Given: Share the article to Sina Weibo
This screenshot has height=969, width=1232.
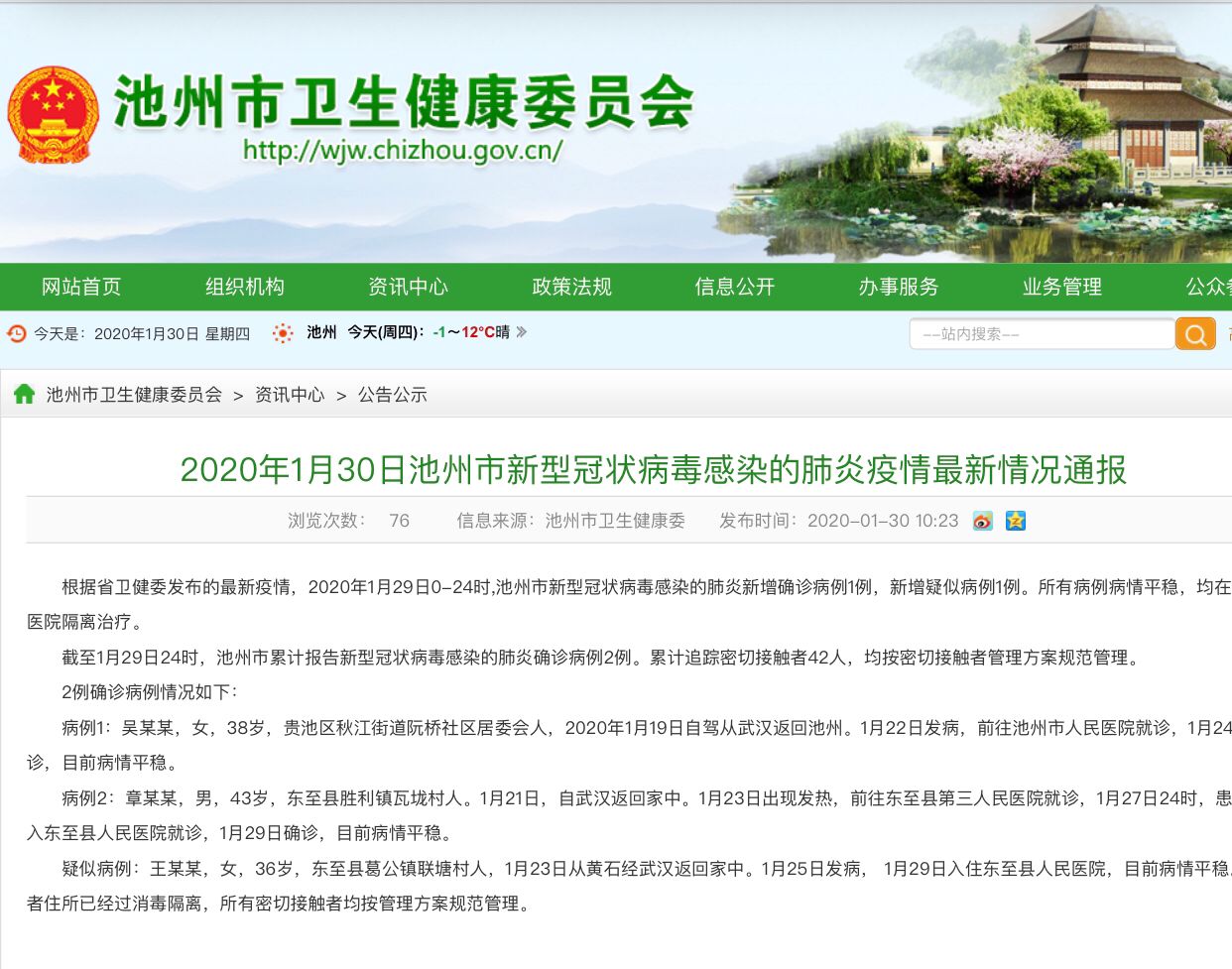Looking at the screenshot, I should pyautogui.click(x=983, y=520).
